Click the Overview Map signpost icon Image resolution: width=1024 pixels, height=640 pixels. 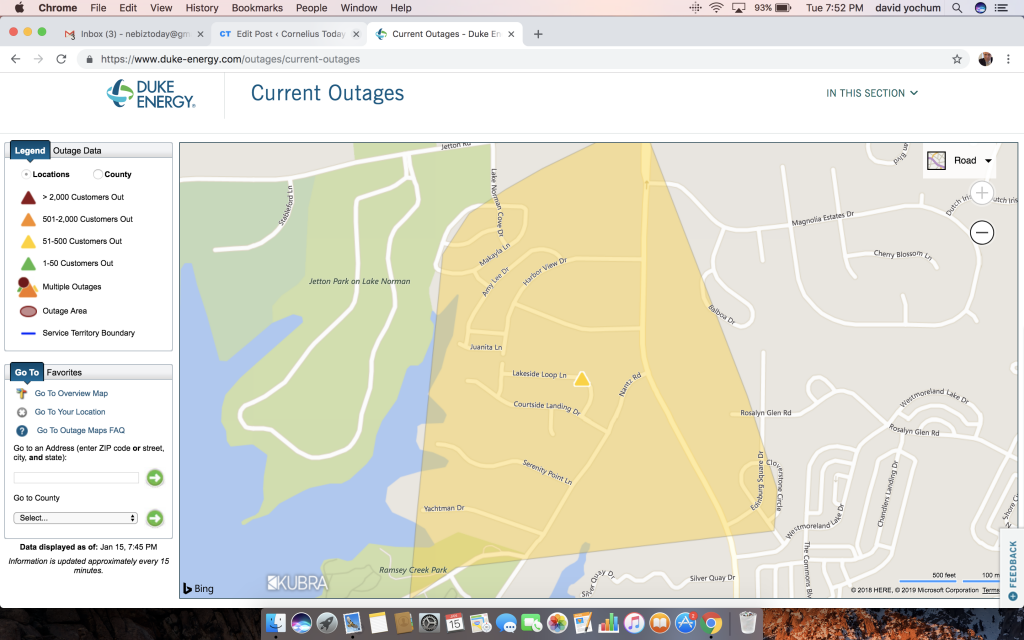(x=22, y=394)
